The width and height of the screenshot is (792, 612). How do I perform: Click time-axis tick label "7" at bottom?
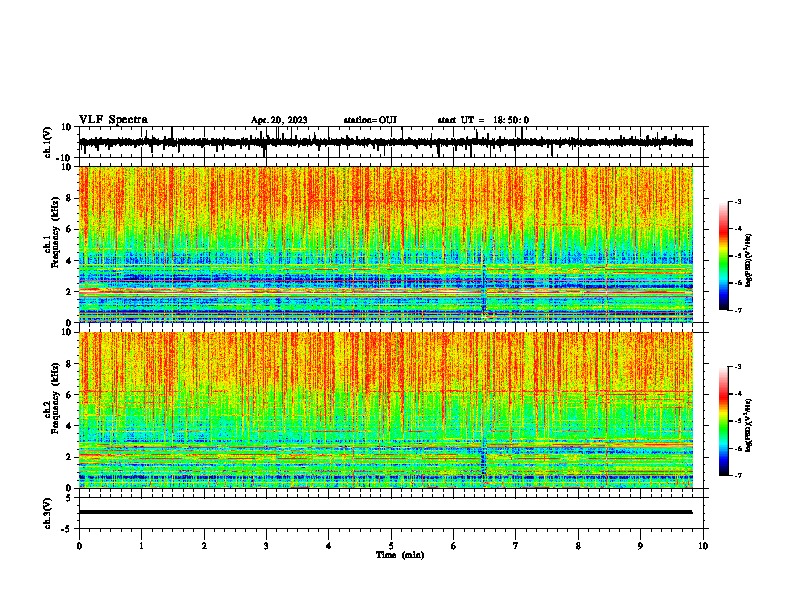pyautogui.click(x=516, y=546)
